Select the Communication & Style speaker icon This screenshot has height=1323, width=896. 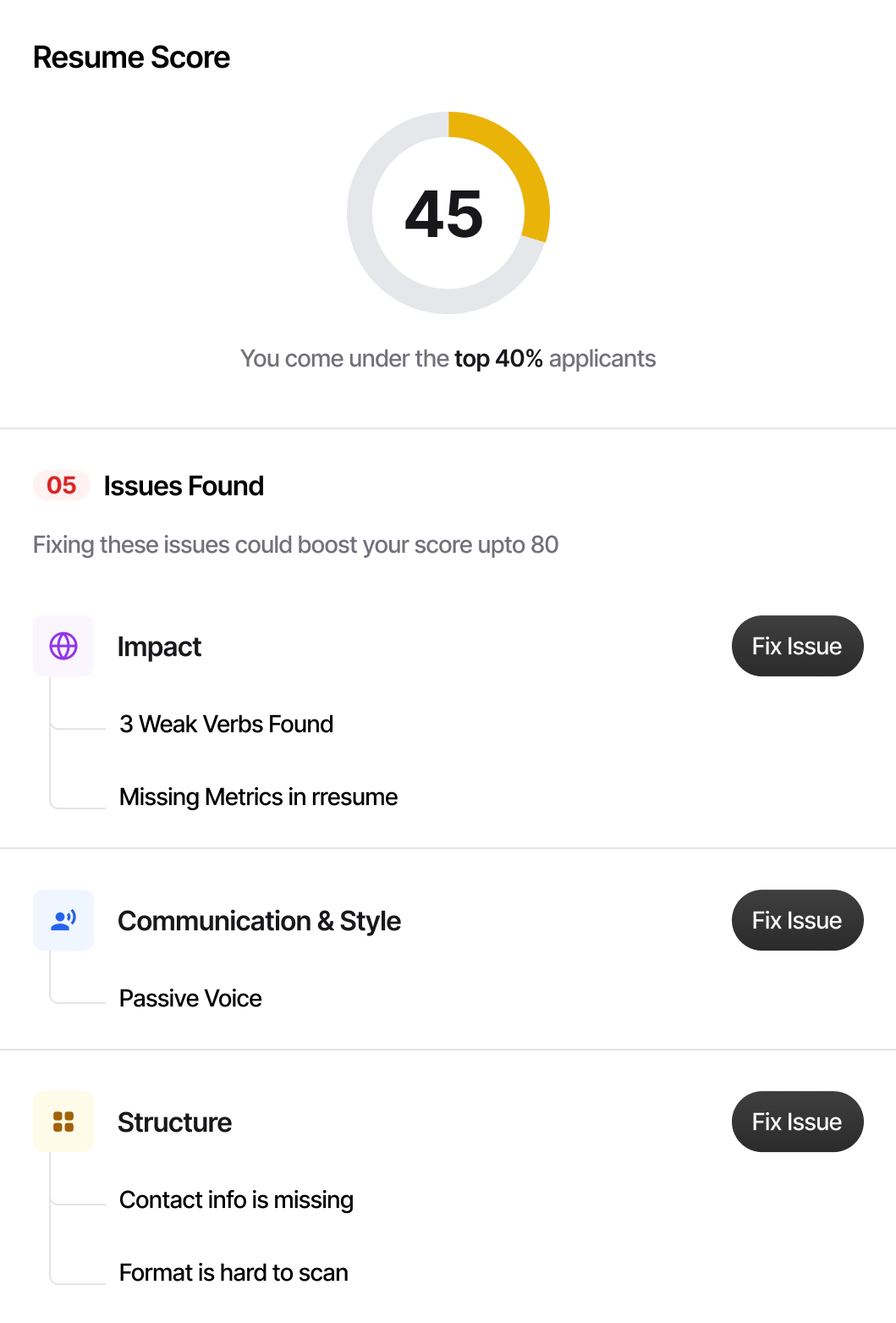[x=63, y=920]
